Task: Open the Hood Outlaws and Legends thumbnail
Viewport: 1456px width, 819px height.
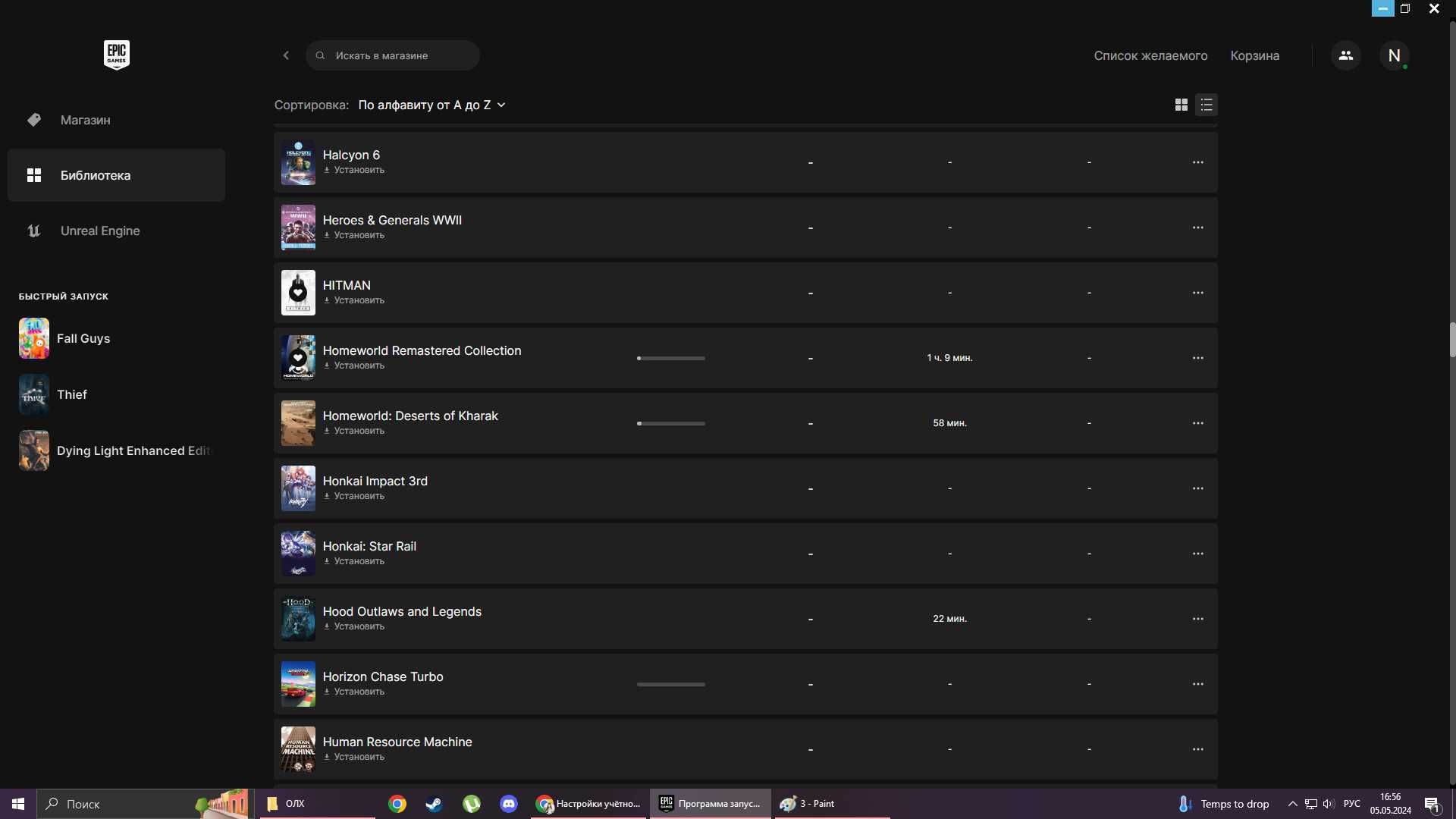Action: [x=298, y=619]
